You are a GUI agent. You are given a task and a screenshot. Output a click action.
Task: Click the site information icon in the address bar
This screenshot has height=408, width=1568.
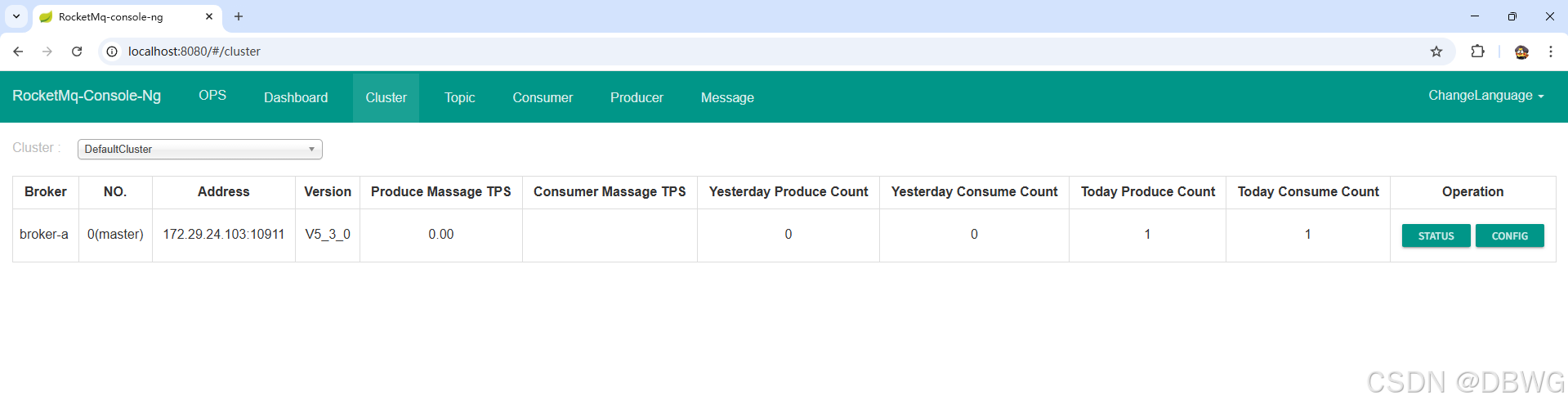tap(112, 52)
